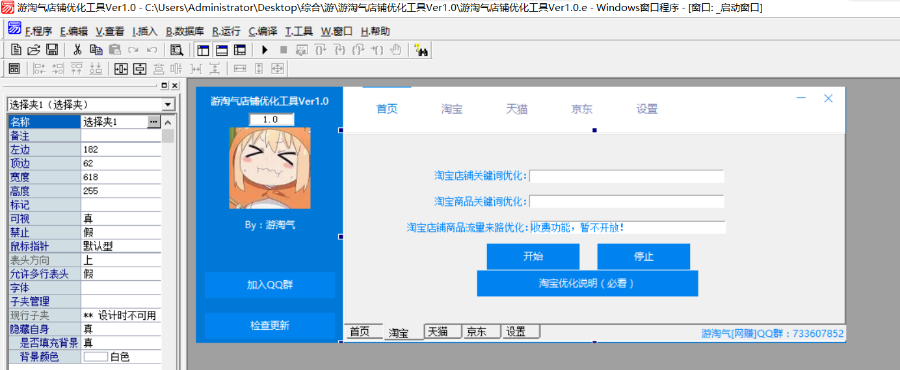Click the 检查更新 button
The image size is (900, 370).
pos(270,325)
